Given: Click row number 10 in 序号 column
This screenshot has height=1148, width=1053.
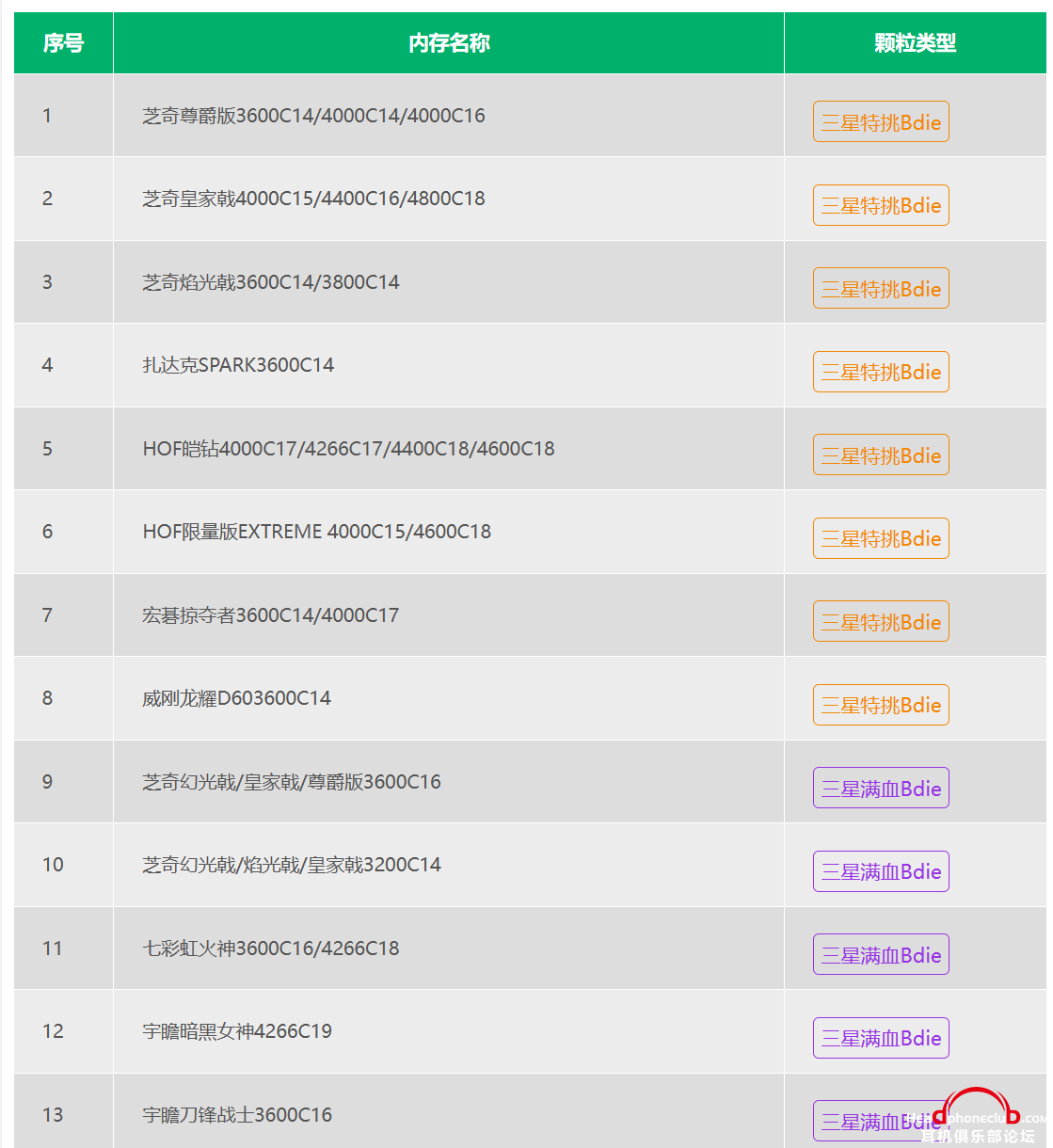Looking at the screenshot, I should (x=53, y=865).
